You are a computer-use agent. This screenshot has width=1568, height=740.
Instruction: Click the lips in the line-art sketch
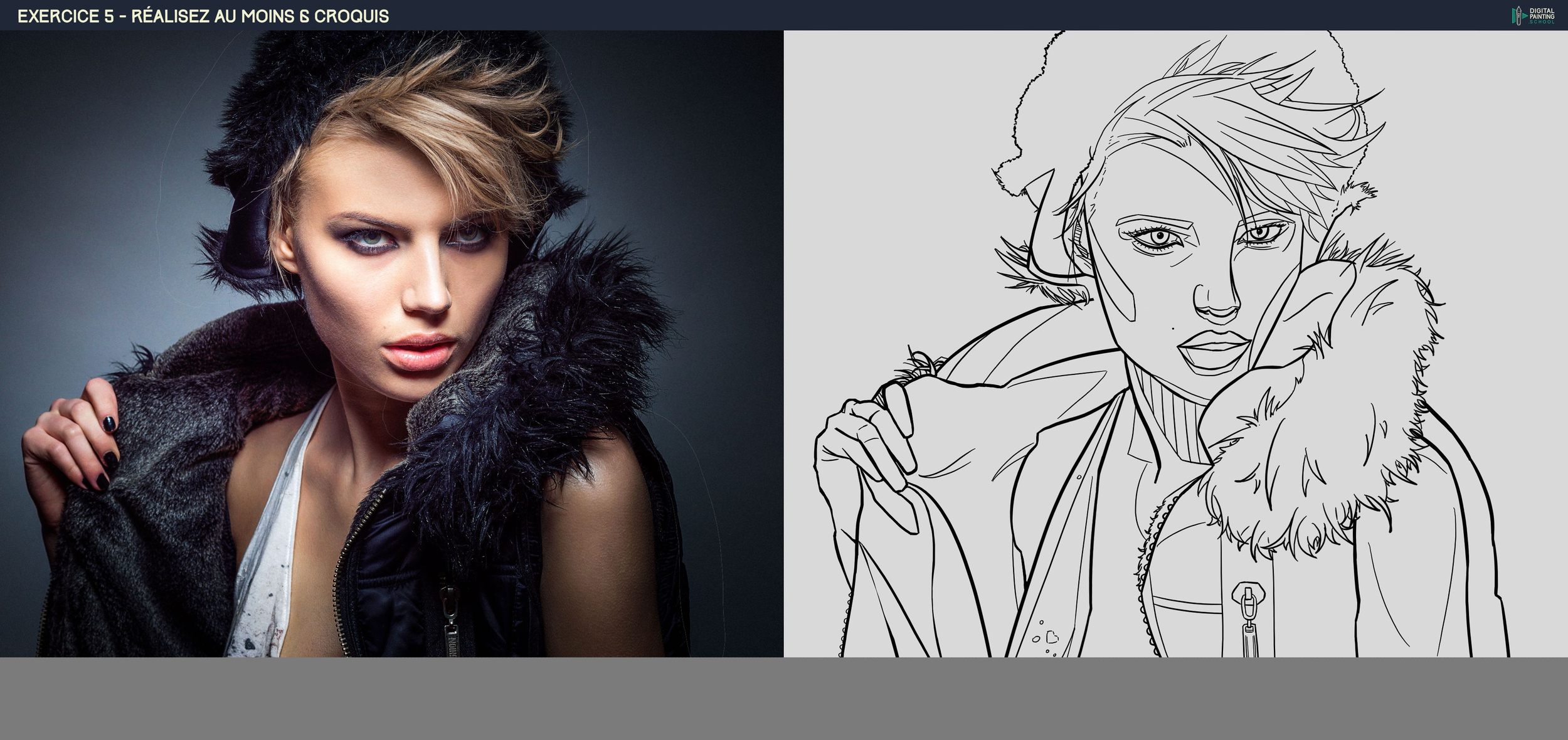click(x=1214, y=348)
